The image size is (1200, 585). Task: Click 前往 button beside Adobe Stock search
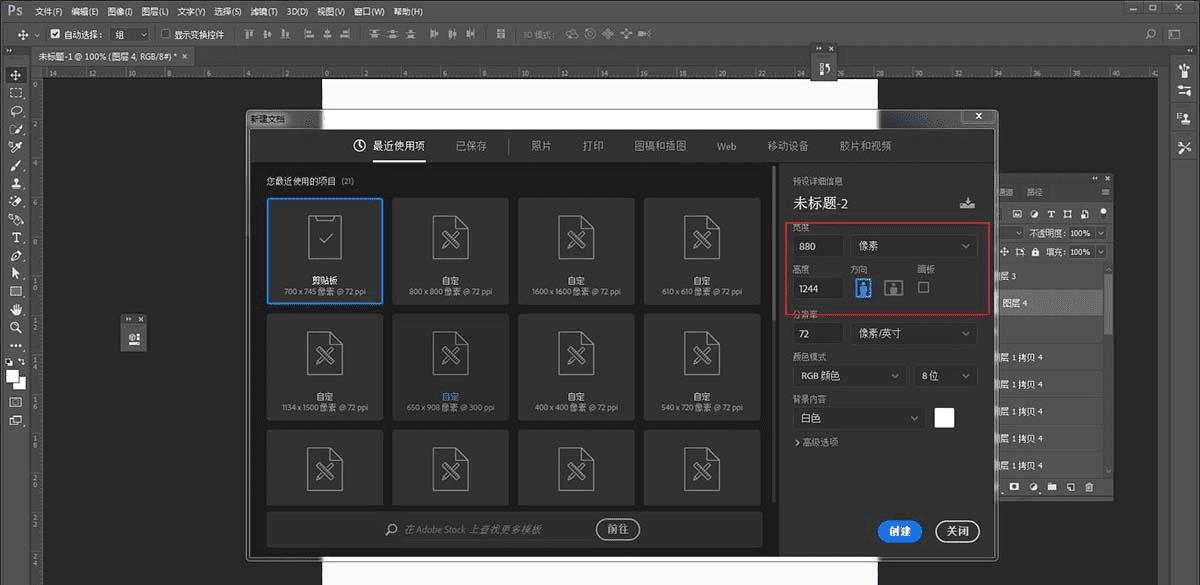pyautogui.click(x=618, y=529)
